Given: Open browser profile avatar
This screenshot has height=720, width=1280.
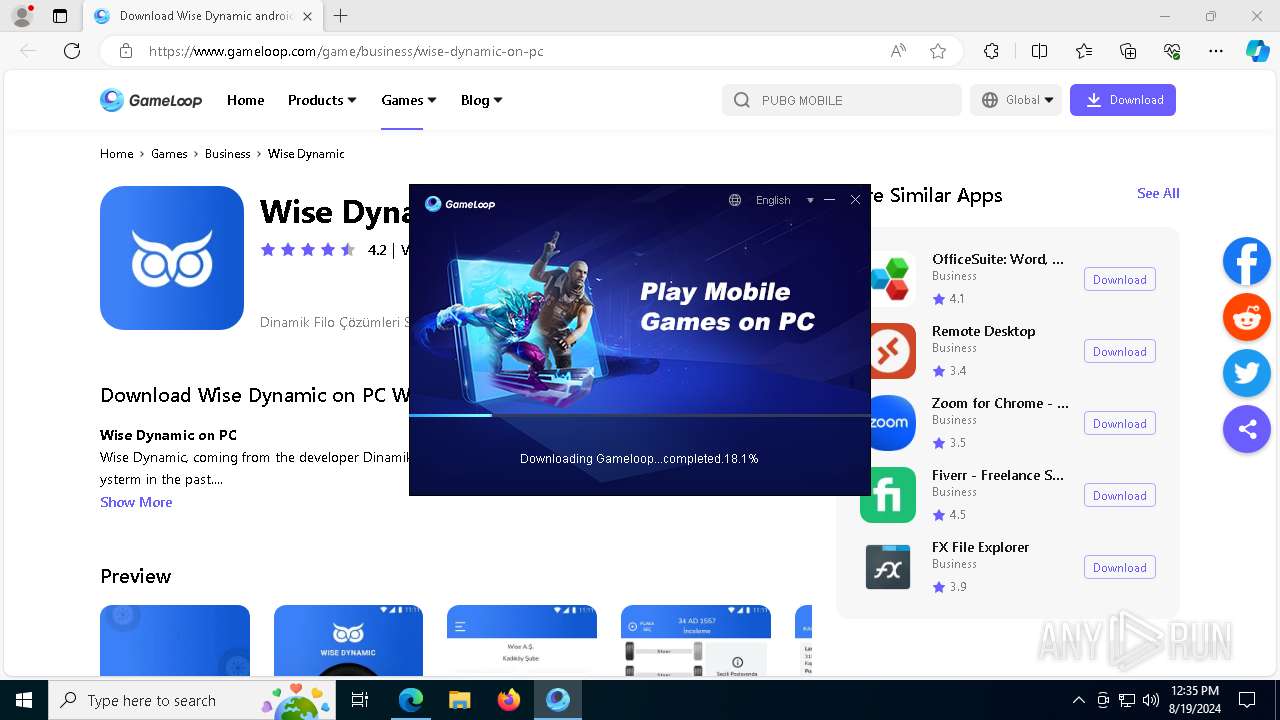Looking at the screenshot, I should pyautogui.click(x=21, y=16).
